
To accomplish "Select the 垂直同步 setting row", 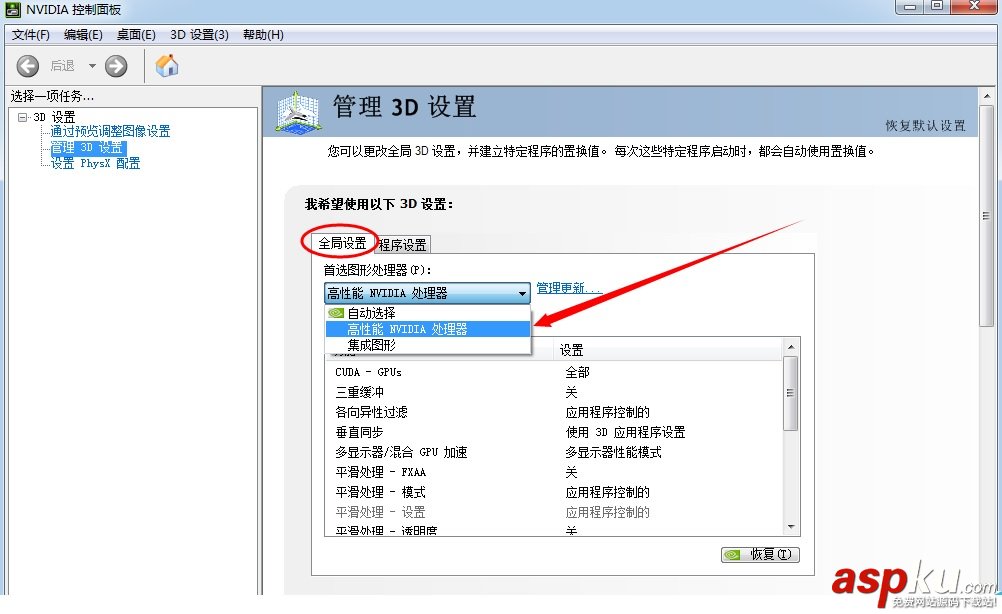I will [553, 432].
